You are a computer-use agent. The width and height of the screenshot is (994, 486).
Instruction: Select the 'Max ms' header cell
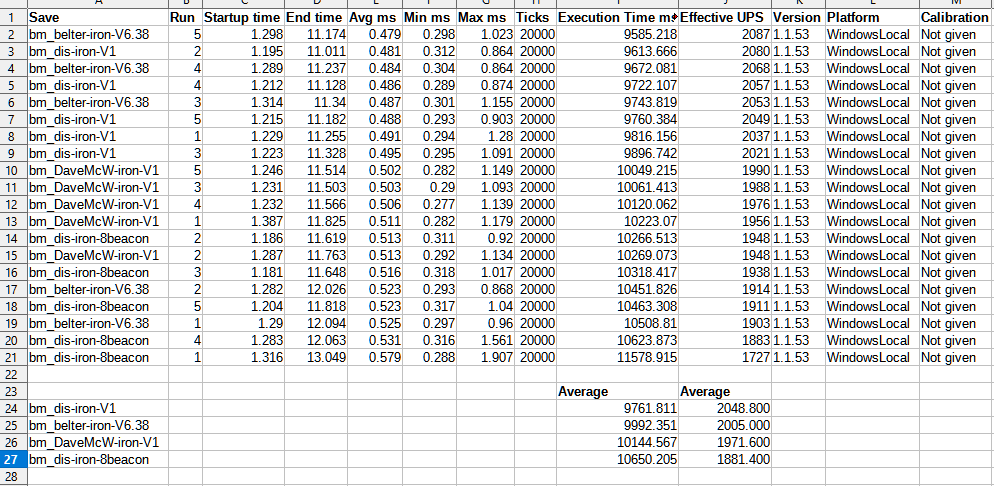(x=485, y=18)
